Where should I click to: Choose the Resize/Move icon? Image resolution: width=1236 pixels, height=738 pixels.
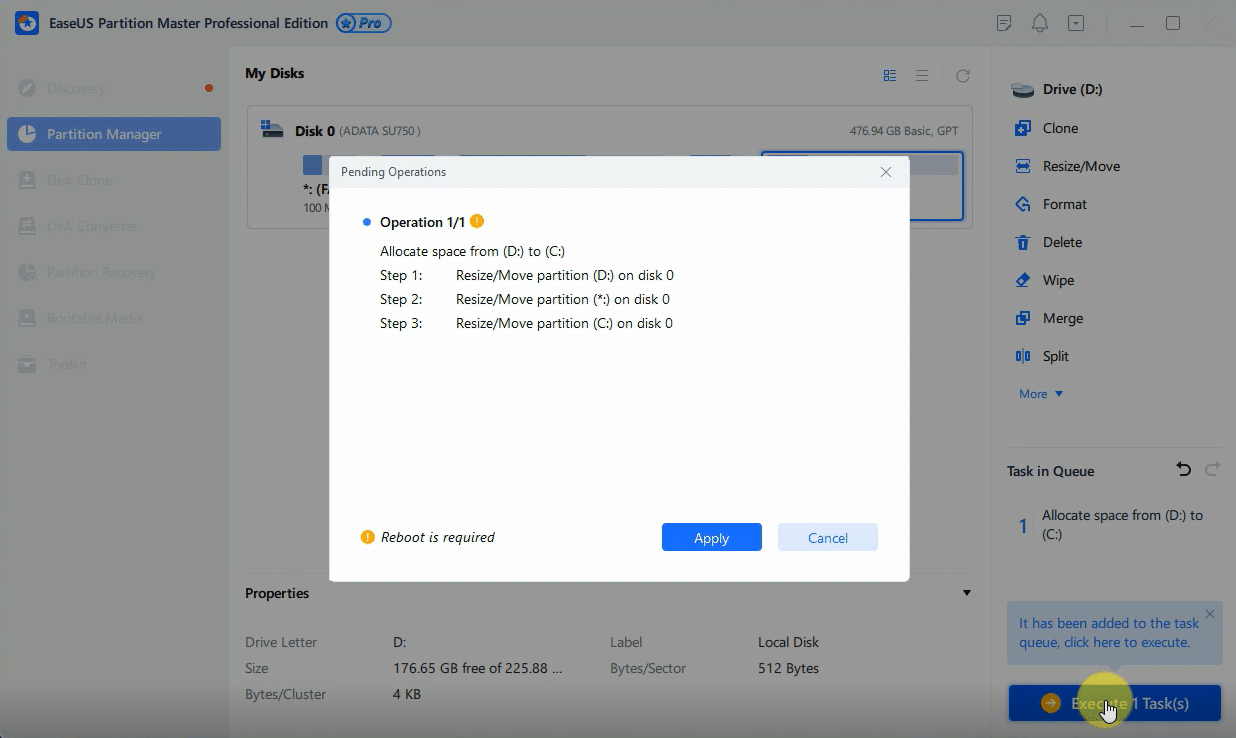[x=1022, y=166]
